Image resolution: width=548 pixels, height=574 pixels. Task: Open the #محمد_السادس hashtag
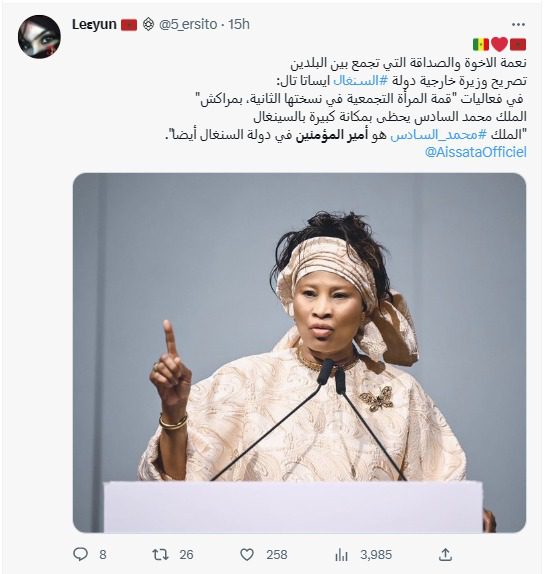pyautogui.click(x=439, y=135)
